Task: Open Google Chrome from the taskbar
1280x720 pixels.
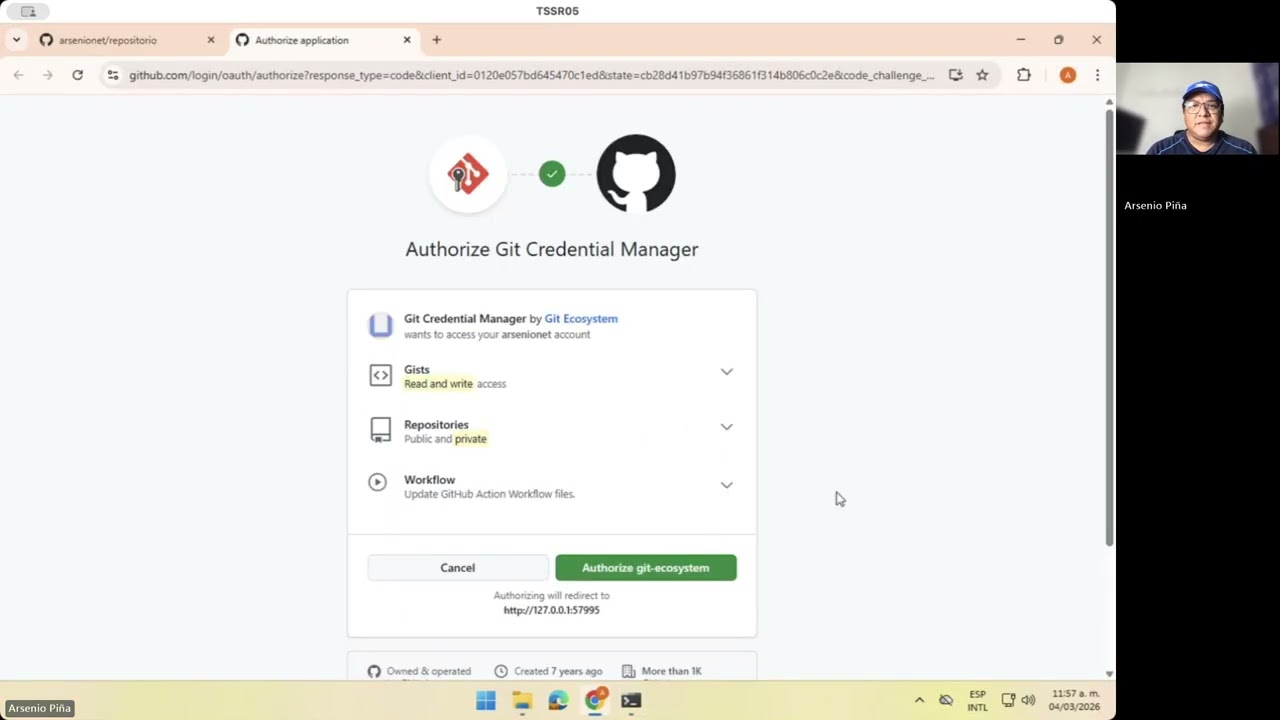Action: click(595, 701)
